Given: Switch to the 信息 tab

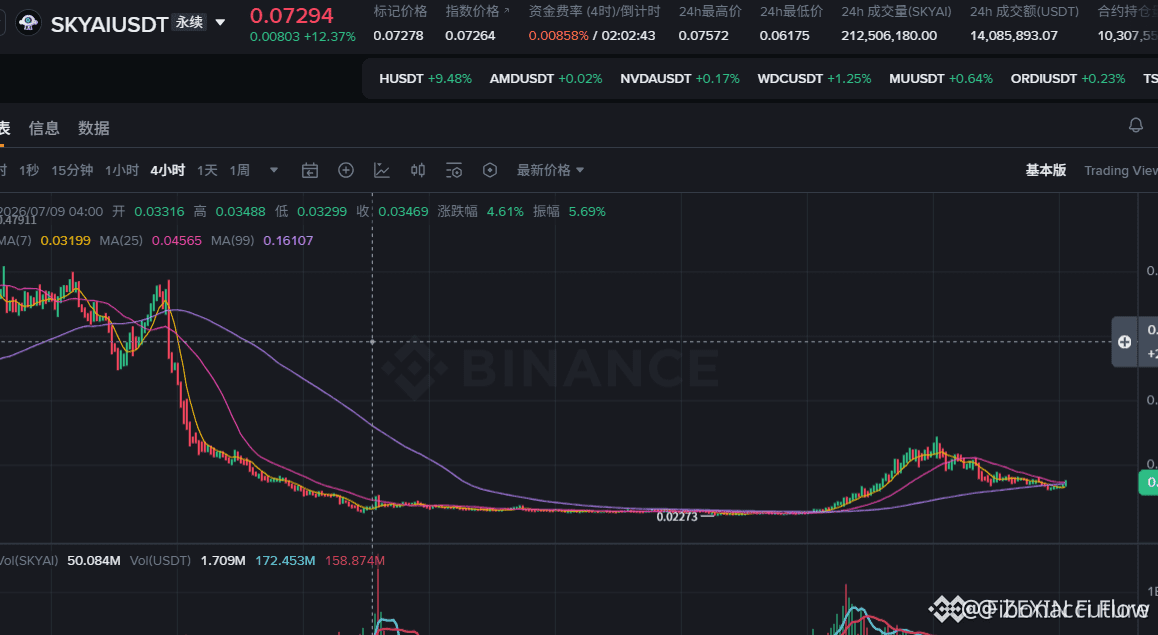Looking at the screenshot, I should tap(44, 128).
